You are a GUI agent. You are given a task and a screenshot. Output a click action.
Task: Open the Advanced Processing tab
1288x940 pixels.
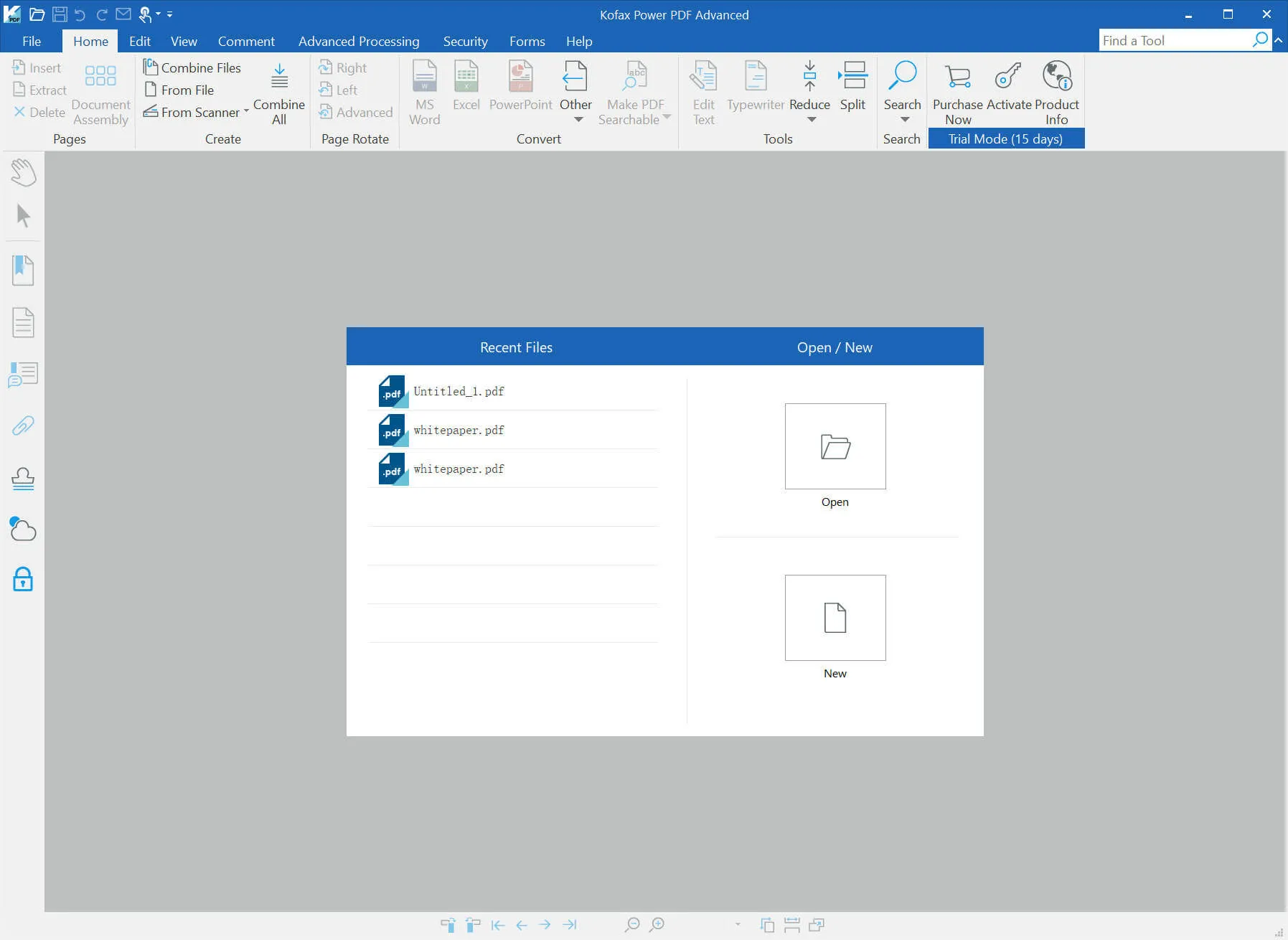[359, 41]
